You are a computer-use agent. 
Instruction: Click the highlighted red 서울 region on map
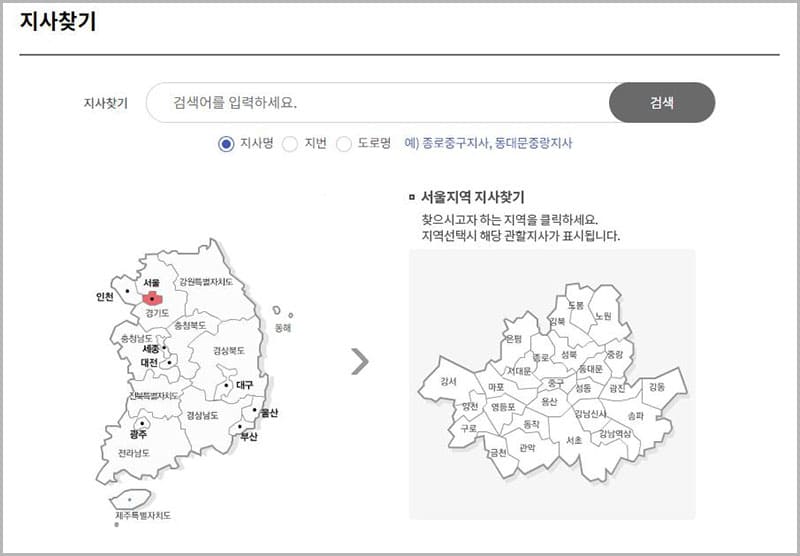152,298
